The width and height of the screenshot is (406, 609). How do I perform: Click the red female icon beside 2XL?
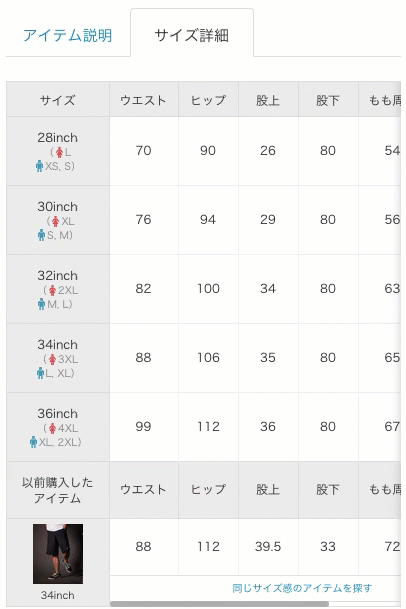coord(52,291)
